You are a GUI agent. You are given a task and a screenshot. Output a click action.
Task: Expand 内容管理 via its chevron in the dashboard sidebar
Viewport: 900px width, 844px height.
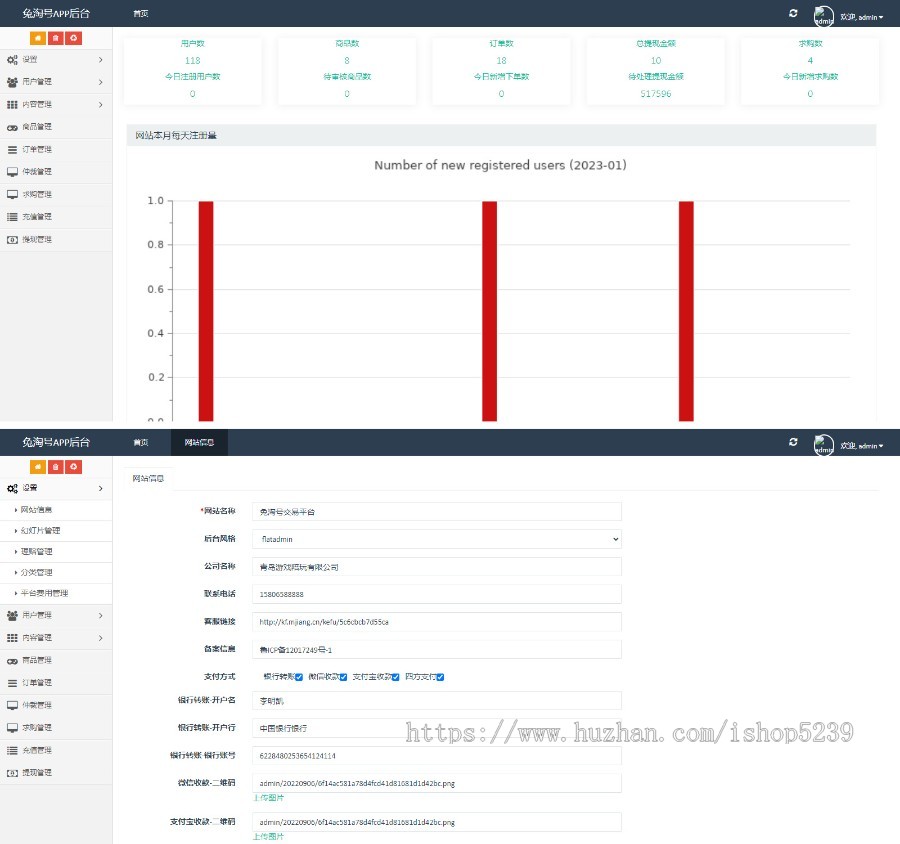point(100,104)
